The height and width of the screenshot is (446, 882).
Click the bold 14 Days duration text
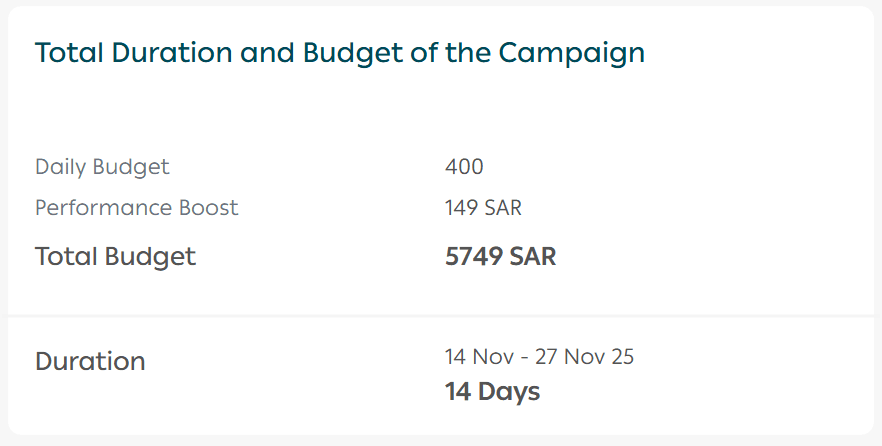(x=492, y=391)
